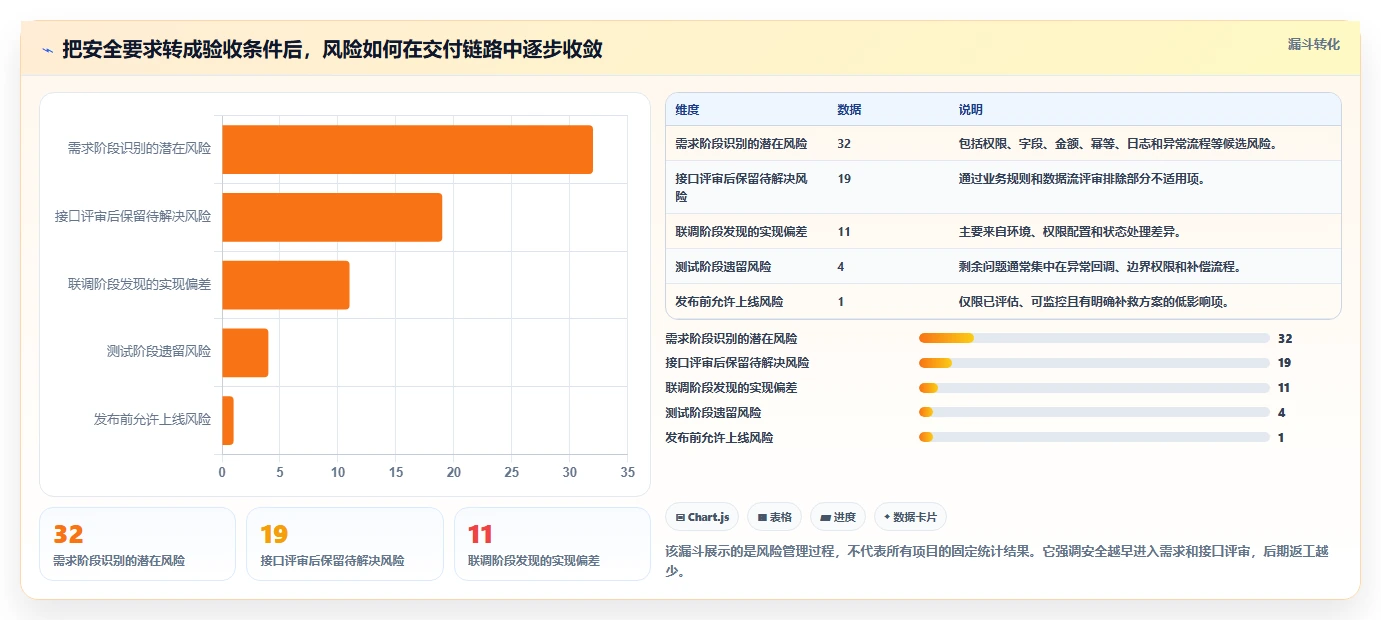Click the chart axis label 发布前允许上线风险
The image size is (1381, 620).
pos(152,419)
